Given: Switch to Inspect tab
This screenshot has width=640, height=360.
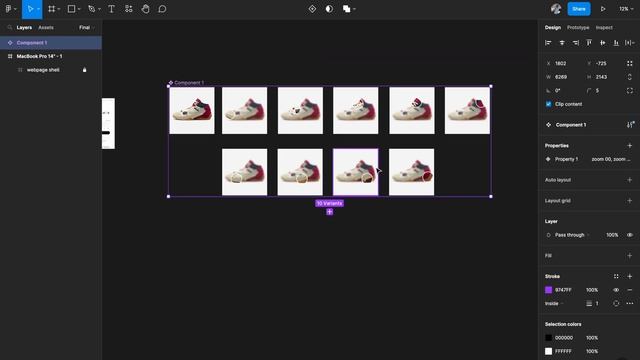Looking at the screenshot, I should pos(604,28).
